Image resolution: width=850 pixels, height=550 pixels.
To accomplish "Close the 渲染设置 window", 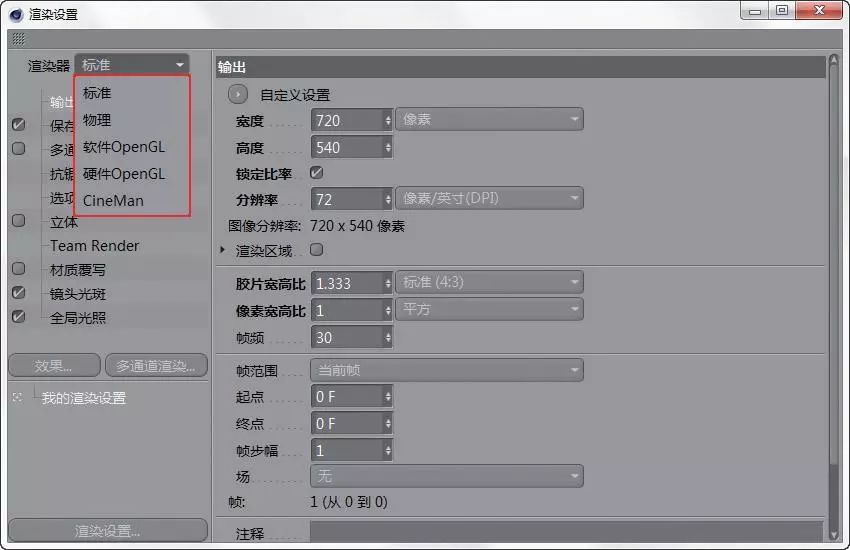I will pos(819,11).
